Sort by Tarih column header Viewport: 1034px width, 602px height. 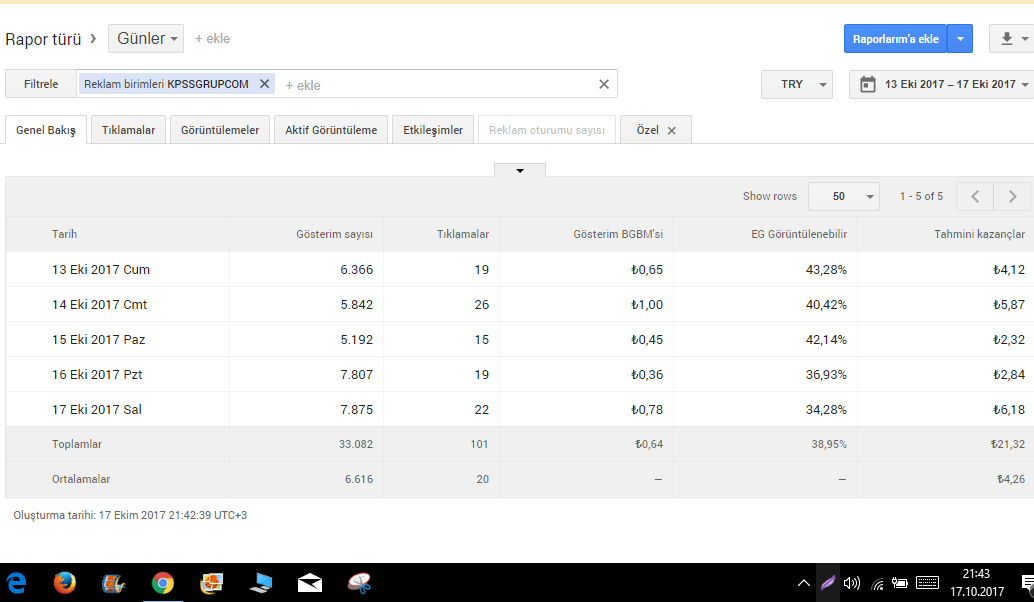click(65, 234)
